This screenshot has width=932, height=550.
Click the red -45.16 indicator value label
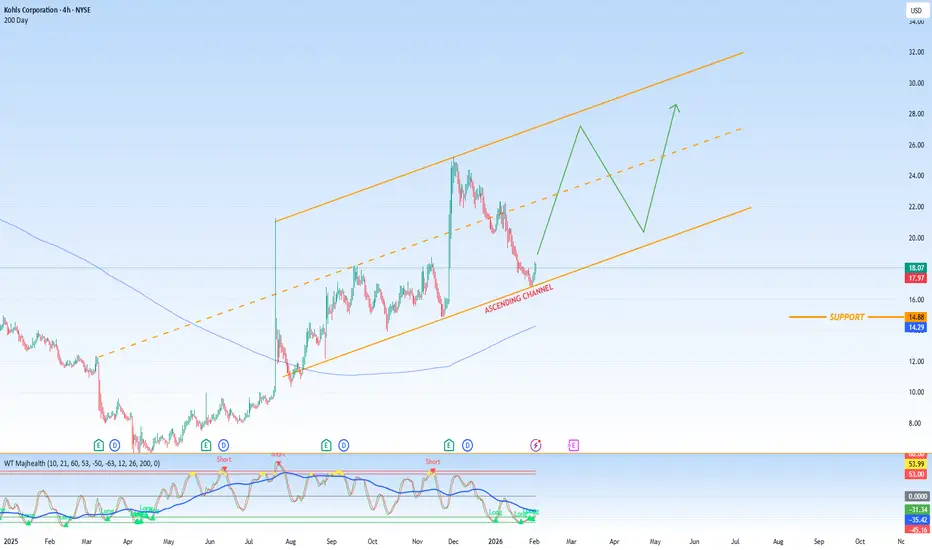click(916, 529)
